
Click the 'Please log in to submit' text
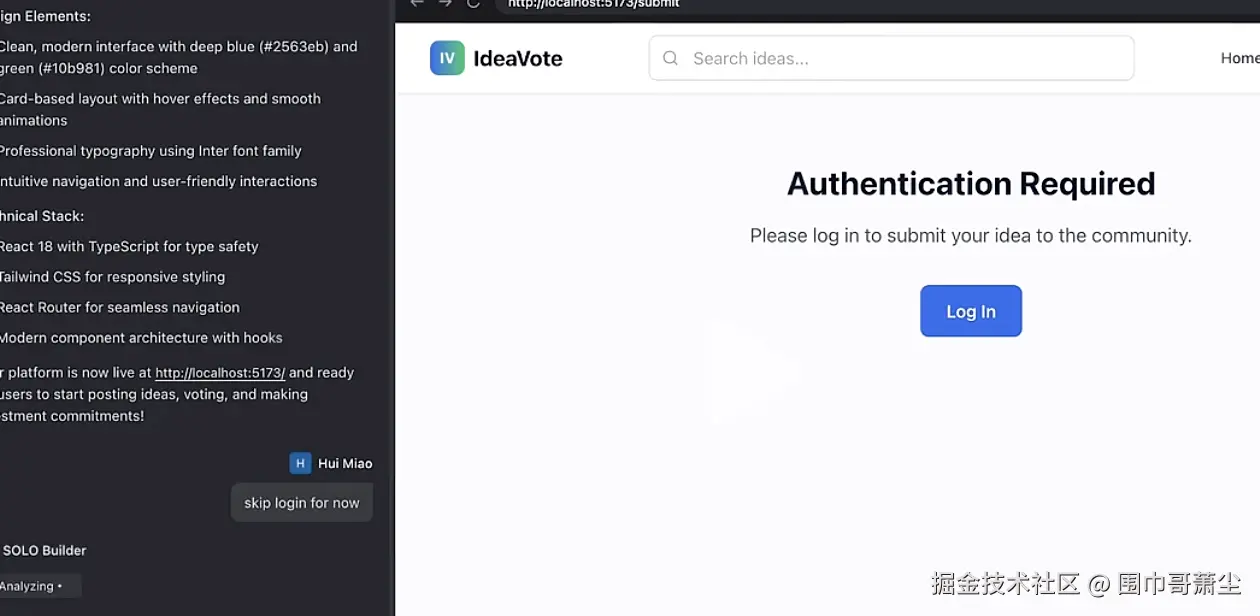(x=971, y=236)
